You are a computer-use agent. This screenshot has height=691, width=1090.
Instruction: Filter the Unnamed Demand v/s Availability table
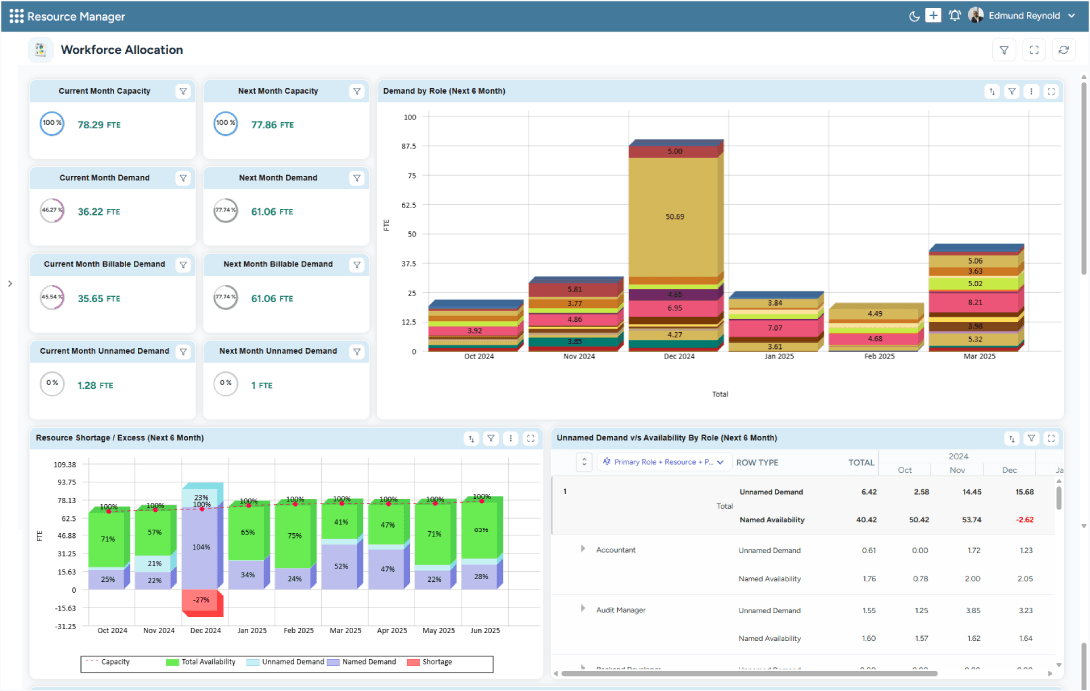pos(1032,438)
